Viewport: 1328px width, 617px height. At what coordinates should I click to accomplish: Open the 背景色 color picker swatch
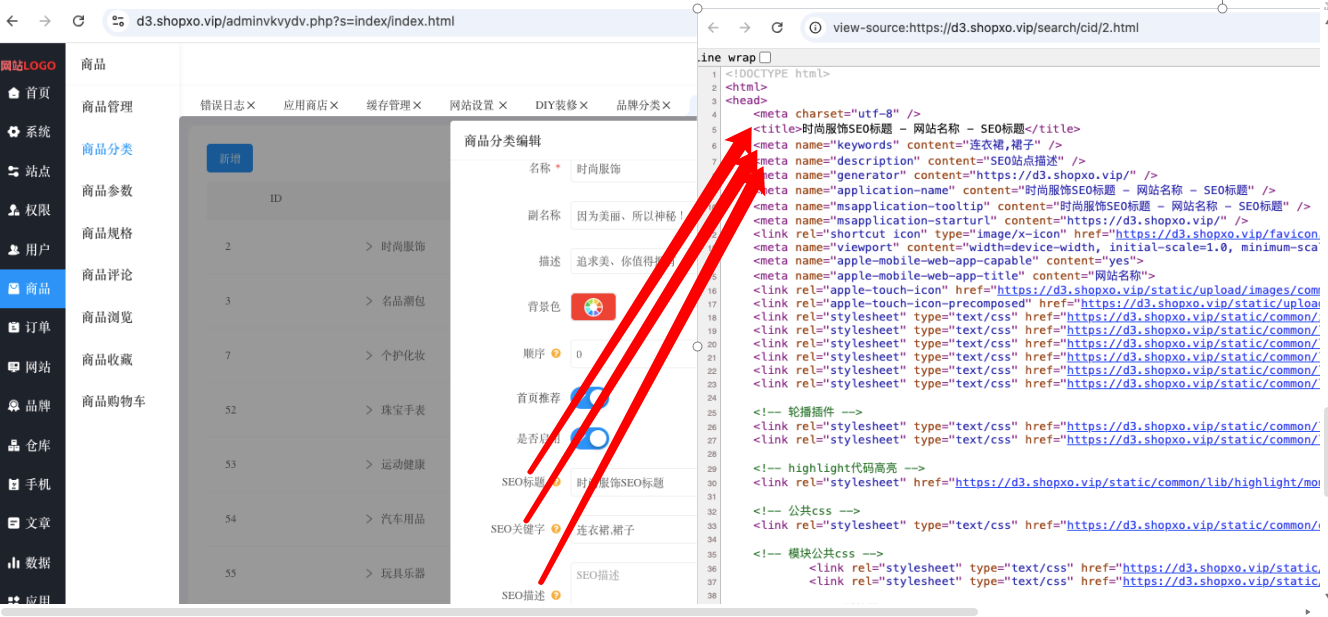pyautogui.click(x=593, y=307)
